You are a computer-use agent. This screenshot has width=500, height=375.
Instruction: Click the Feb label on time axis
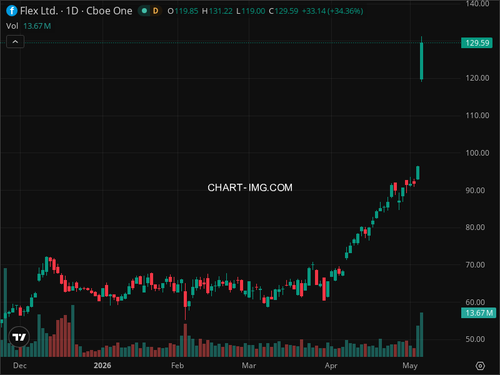click(177, 366)
